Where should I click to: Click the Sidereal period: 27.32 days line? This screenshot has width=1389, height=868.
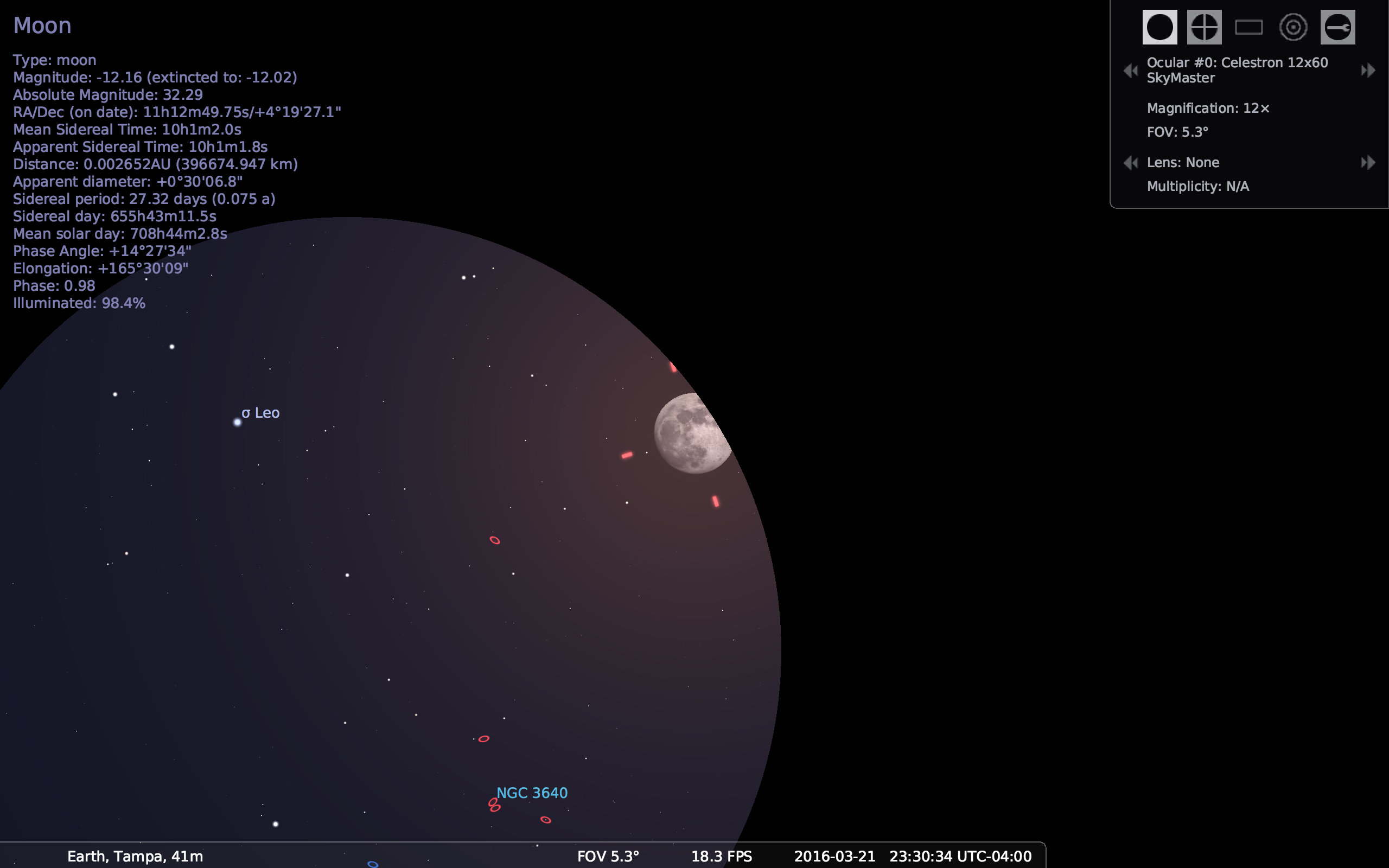pyautogui.click(x=144, y=199)
